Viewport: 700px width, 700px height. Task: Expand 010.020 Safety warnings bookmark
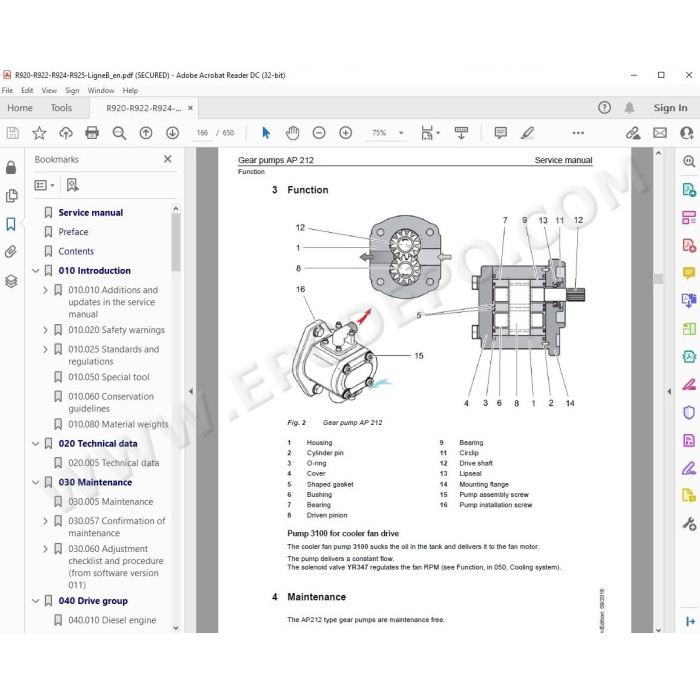click(x=45, y=330)
